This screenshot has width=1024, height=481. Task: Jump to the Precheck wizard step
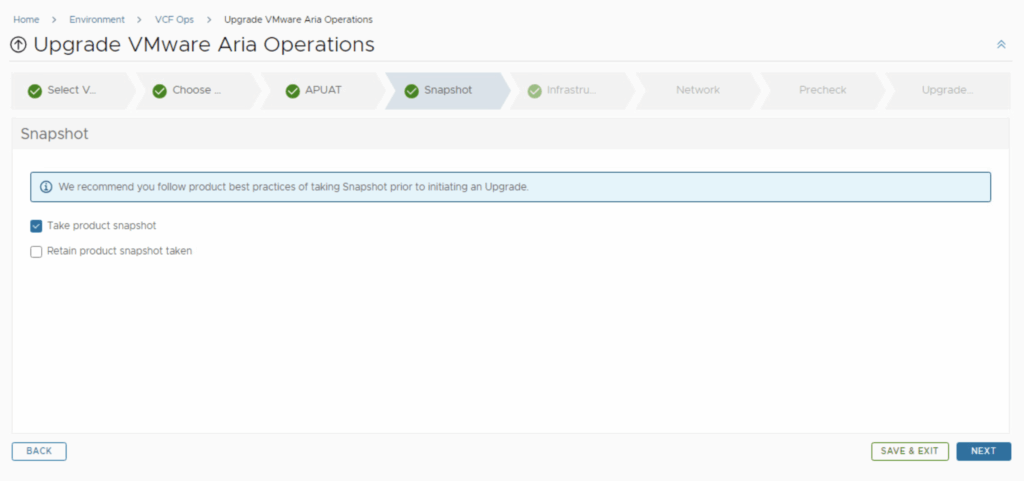tap(822, 90)
